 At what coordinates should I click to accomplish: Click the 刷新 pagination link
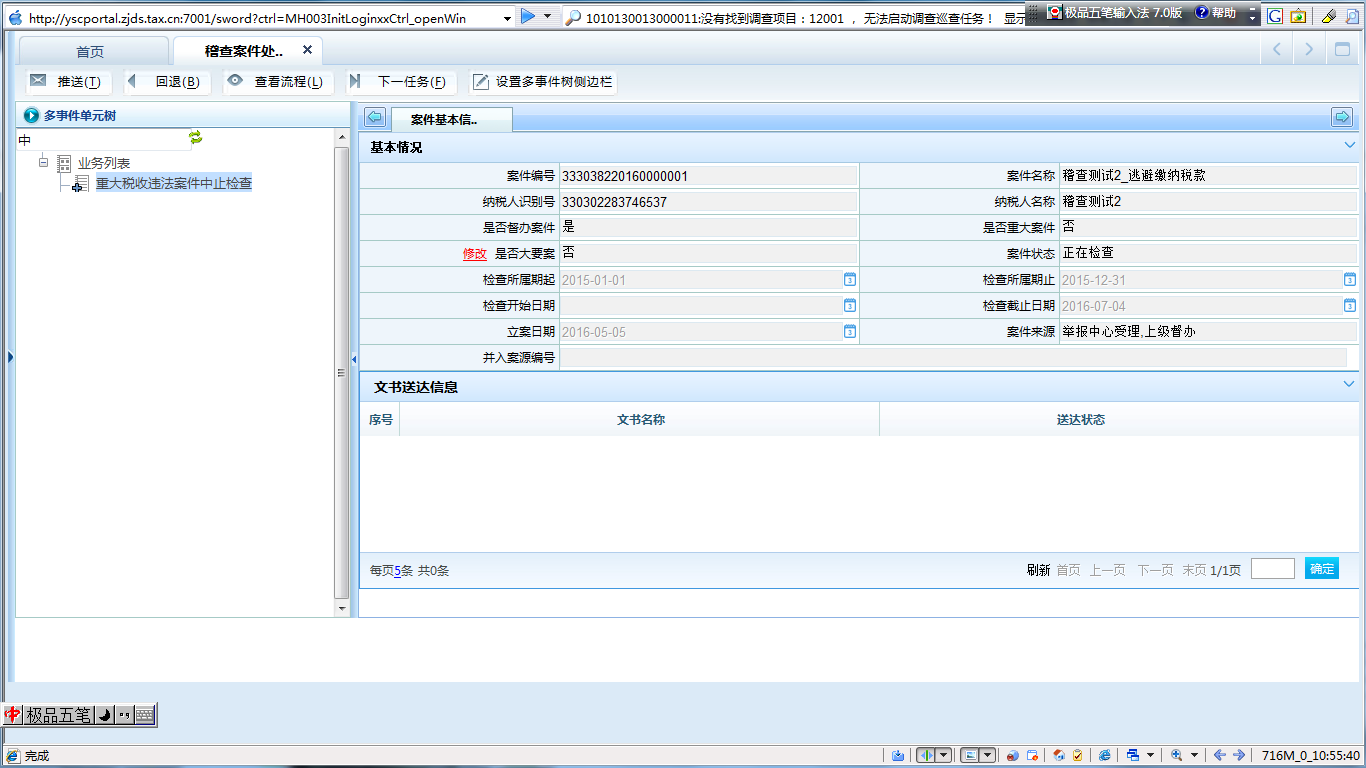pyautogui.click(x=1038, y=570)
